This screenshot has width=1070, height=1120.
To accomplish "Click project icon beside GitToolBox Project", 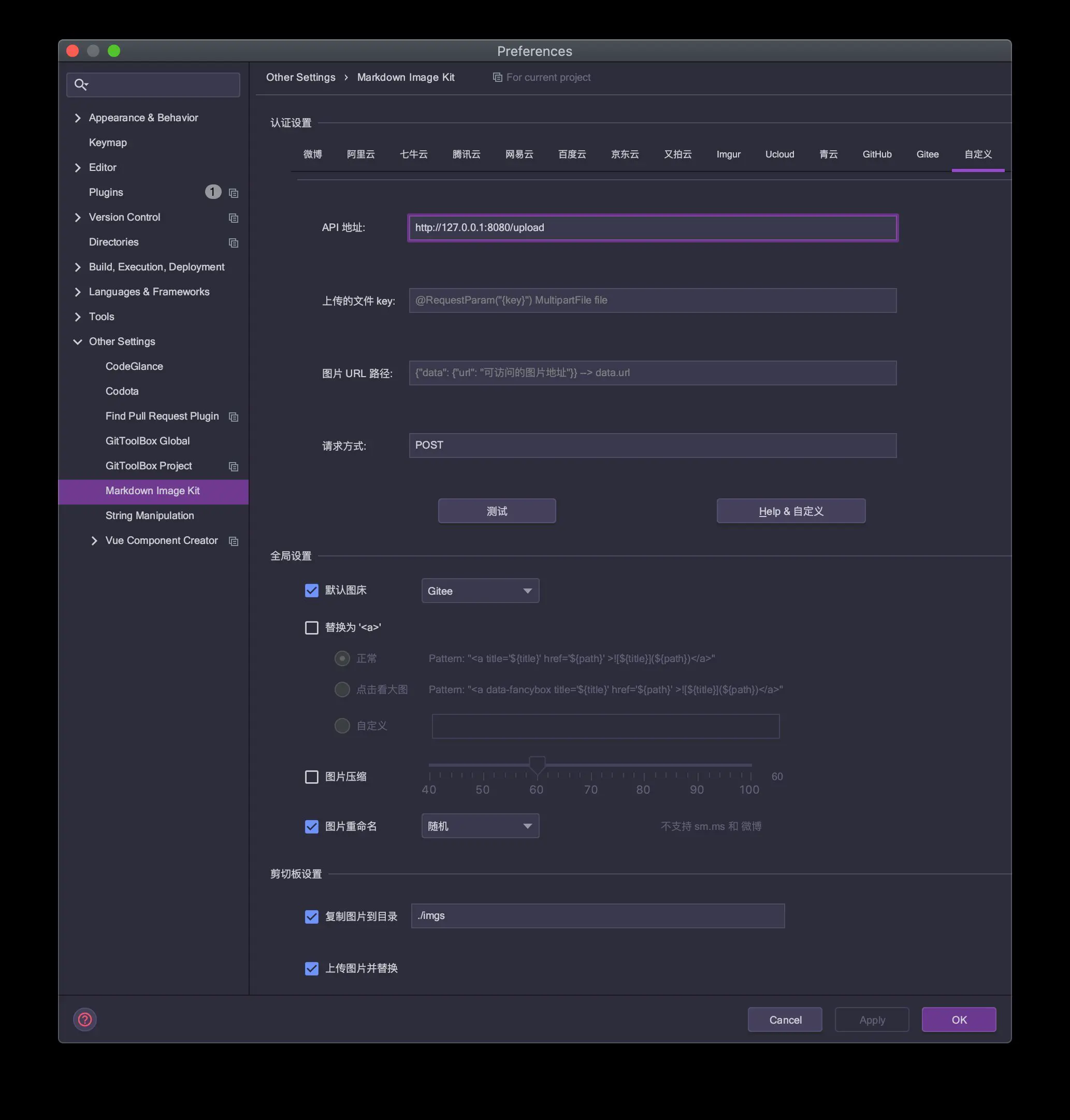I will point(233,466).
